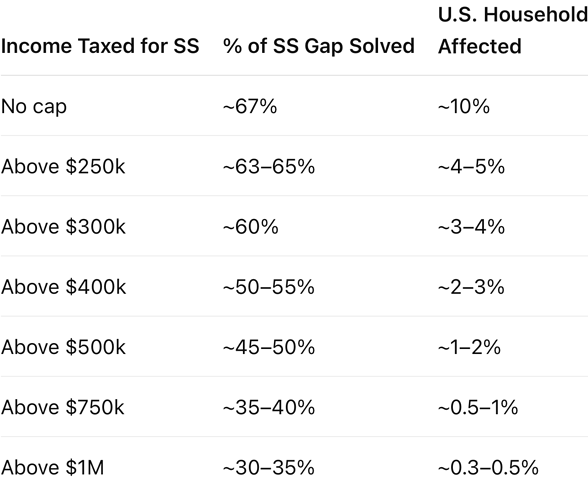Click the '~10%' households affected cell
588x500 pixels.
[x=464, y=106]
